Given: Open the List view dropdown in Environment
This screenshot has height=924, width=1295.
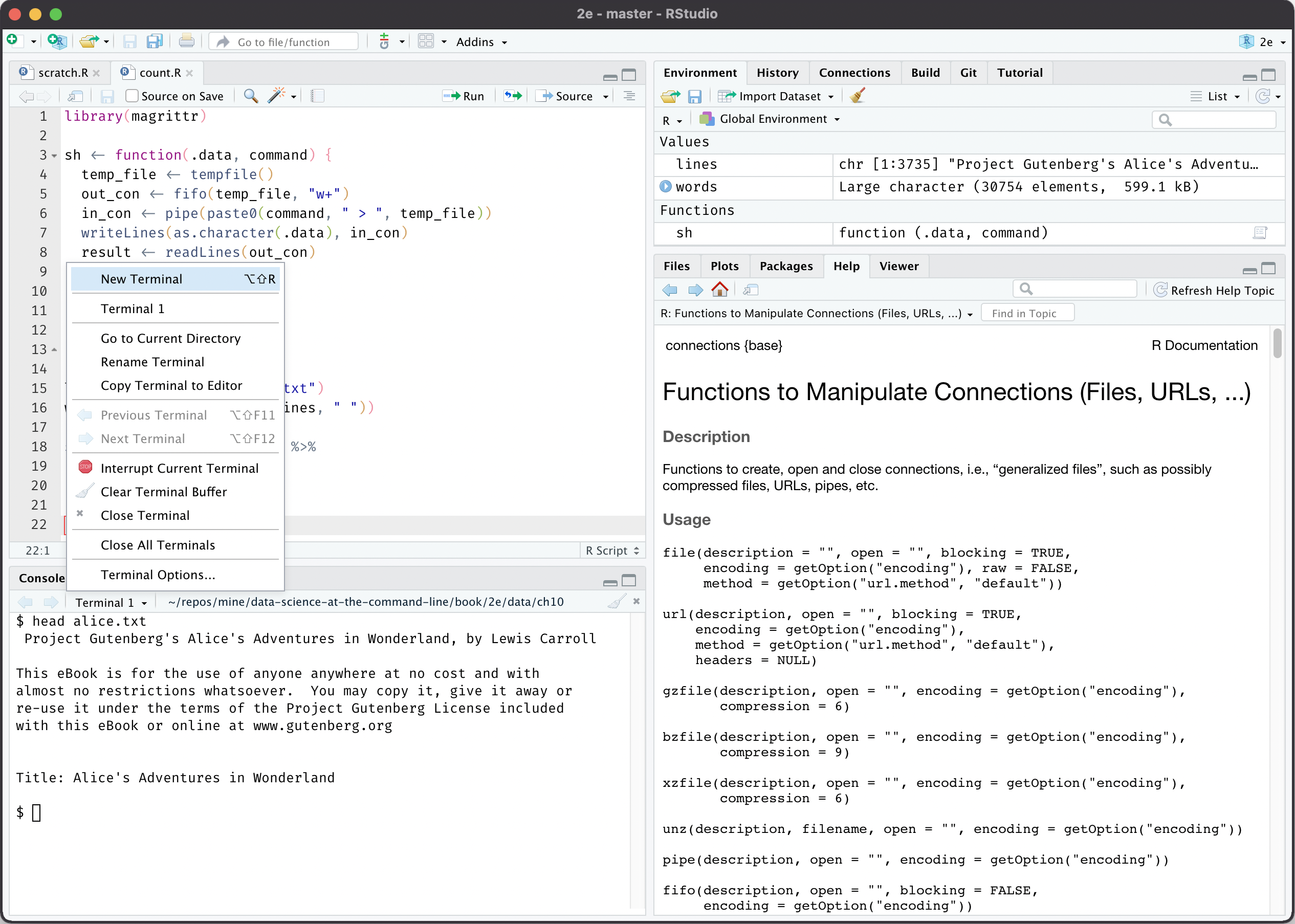Looking at the screenshot, I should pos(1215,96).
